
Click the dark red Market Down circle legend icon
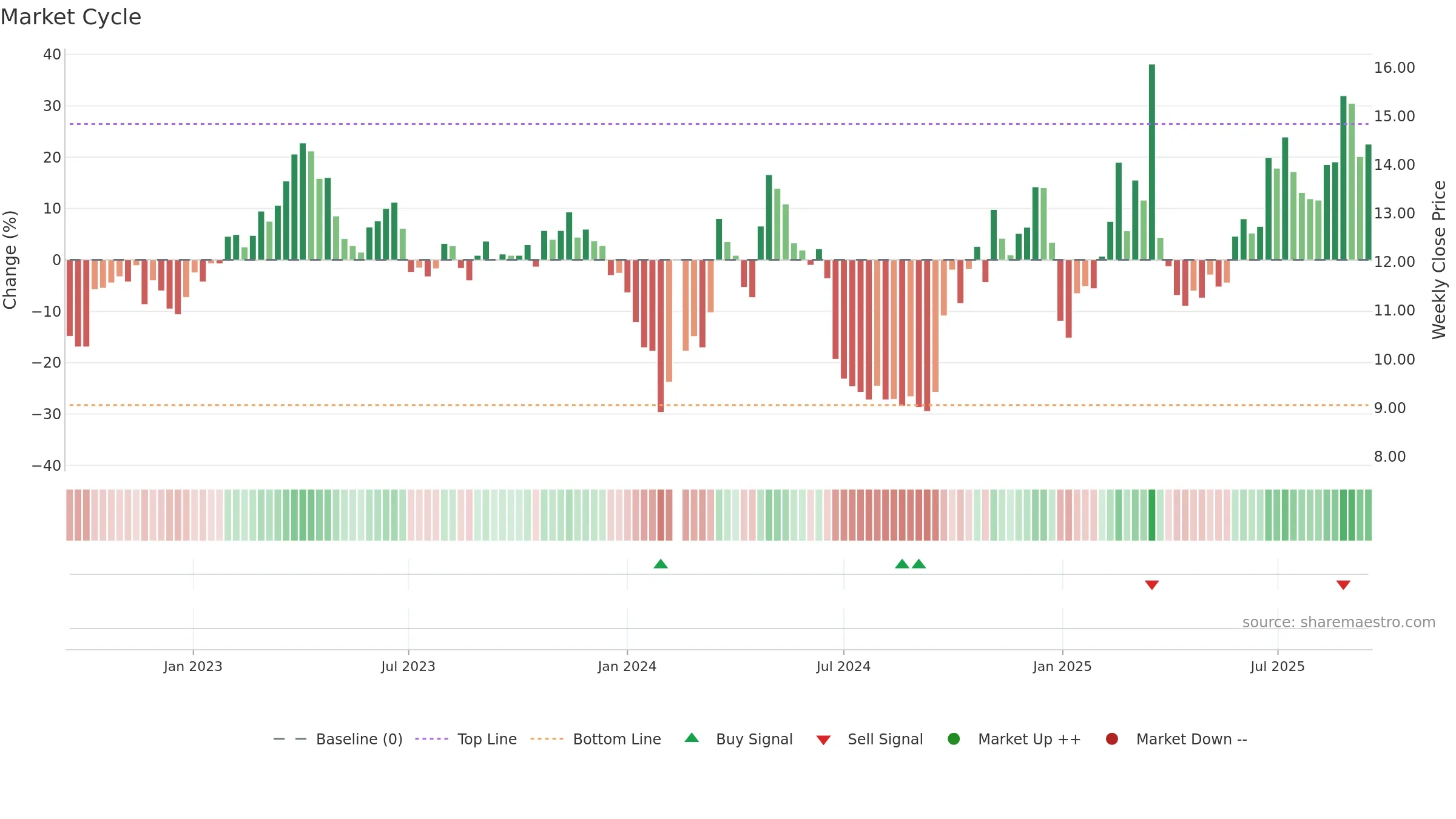[1112, 739]
